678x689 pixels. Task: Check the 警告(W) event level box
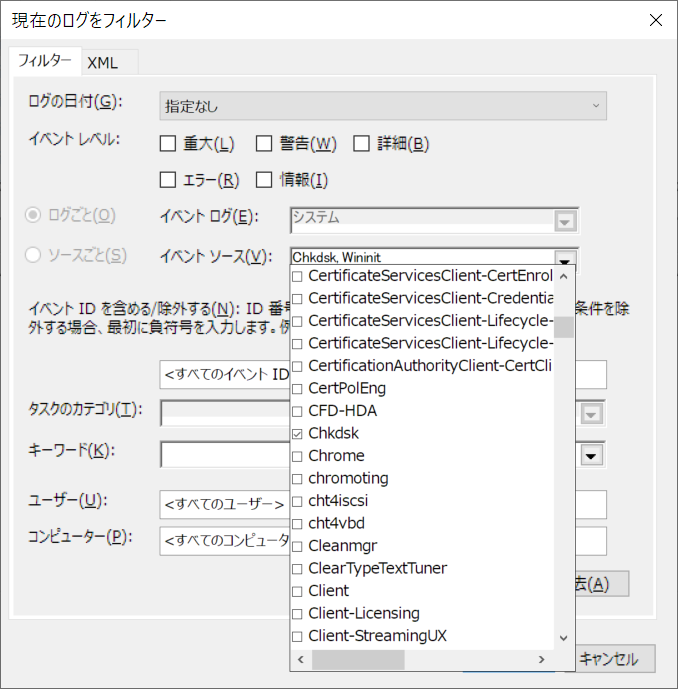pos(264,144)
